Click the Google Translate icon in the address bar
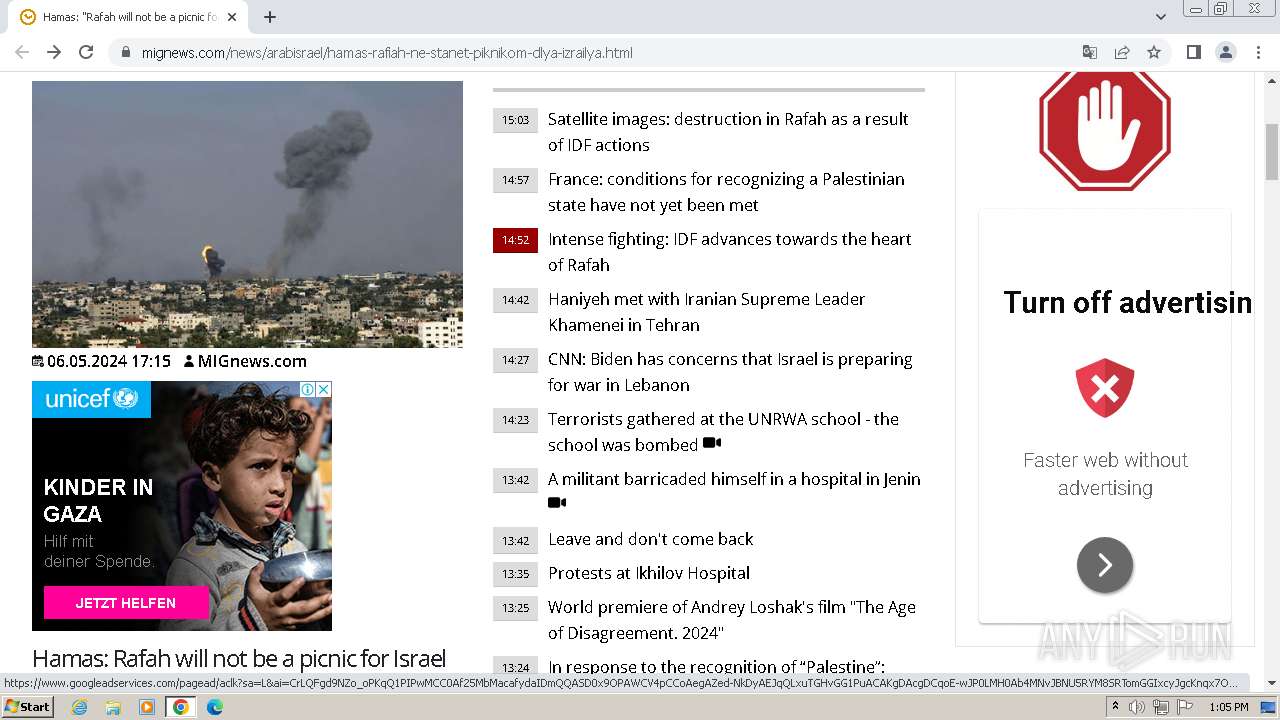The width and height of the screenshot is (1280, 720). coord(1090,52)
